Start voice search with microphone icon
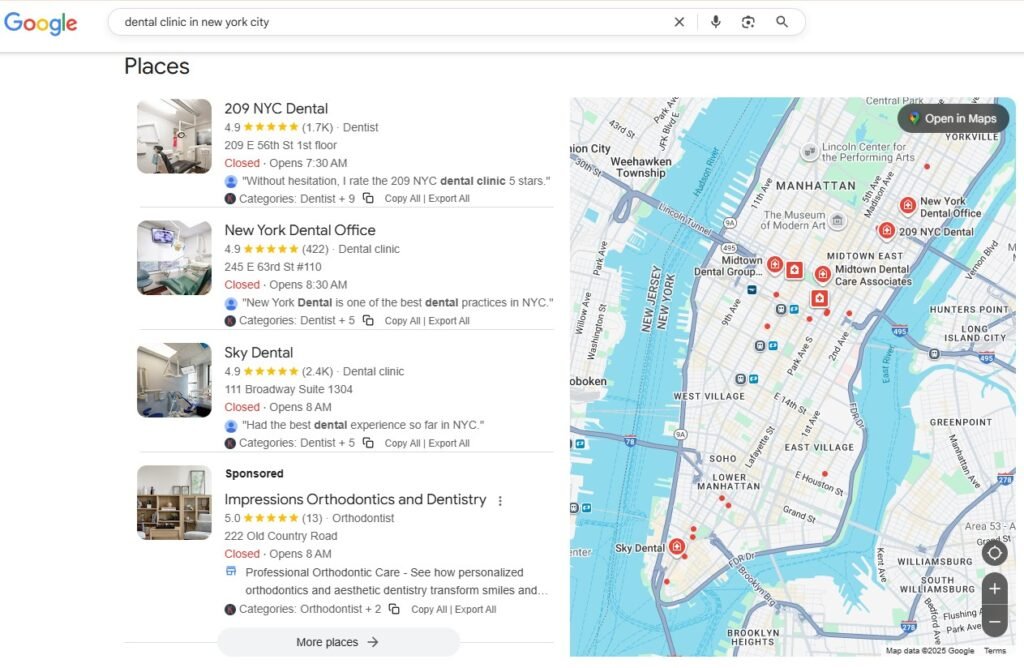1024x668 pixels. point(715,22)
